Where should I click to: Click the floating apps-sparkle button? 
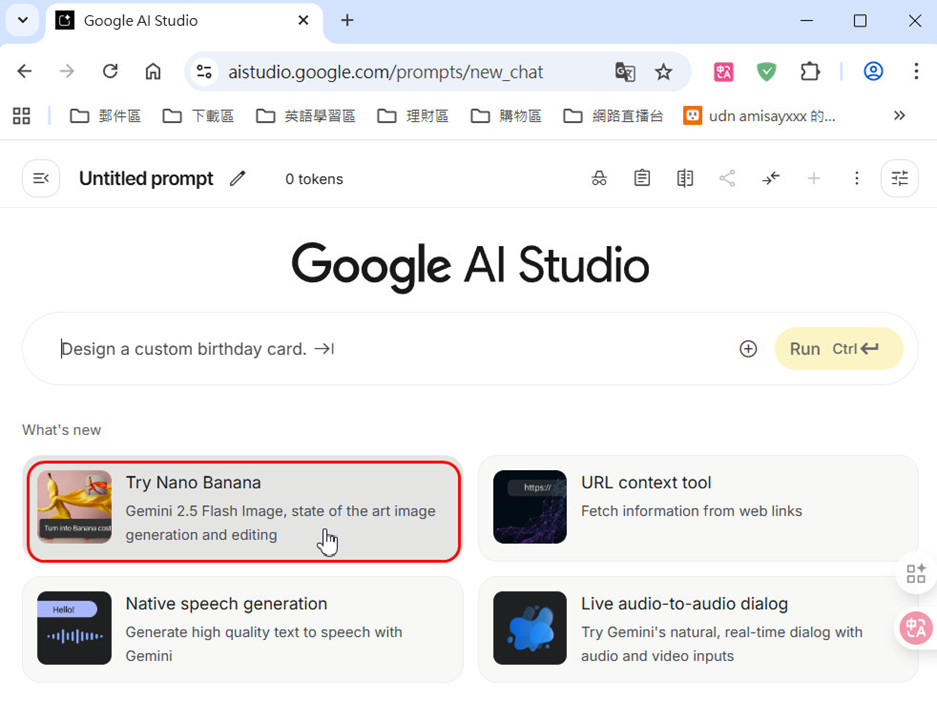tap(915, 573)
